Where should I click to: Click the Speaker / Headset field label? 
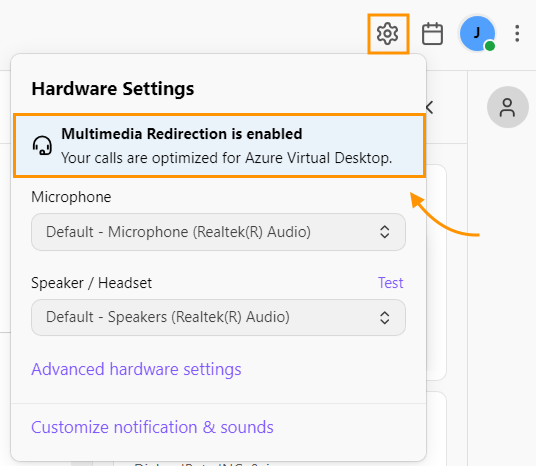tap(91, 283)
